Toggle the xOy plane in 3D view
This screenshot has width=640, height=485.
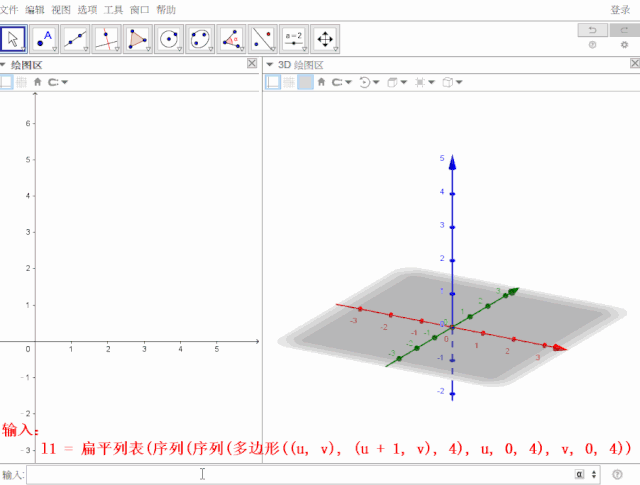tap(305, 82)
